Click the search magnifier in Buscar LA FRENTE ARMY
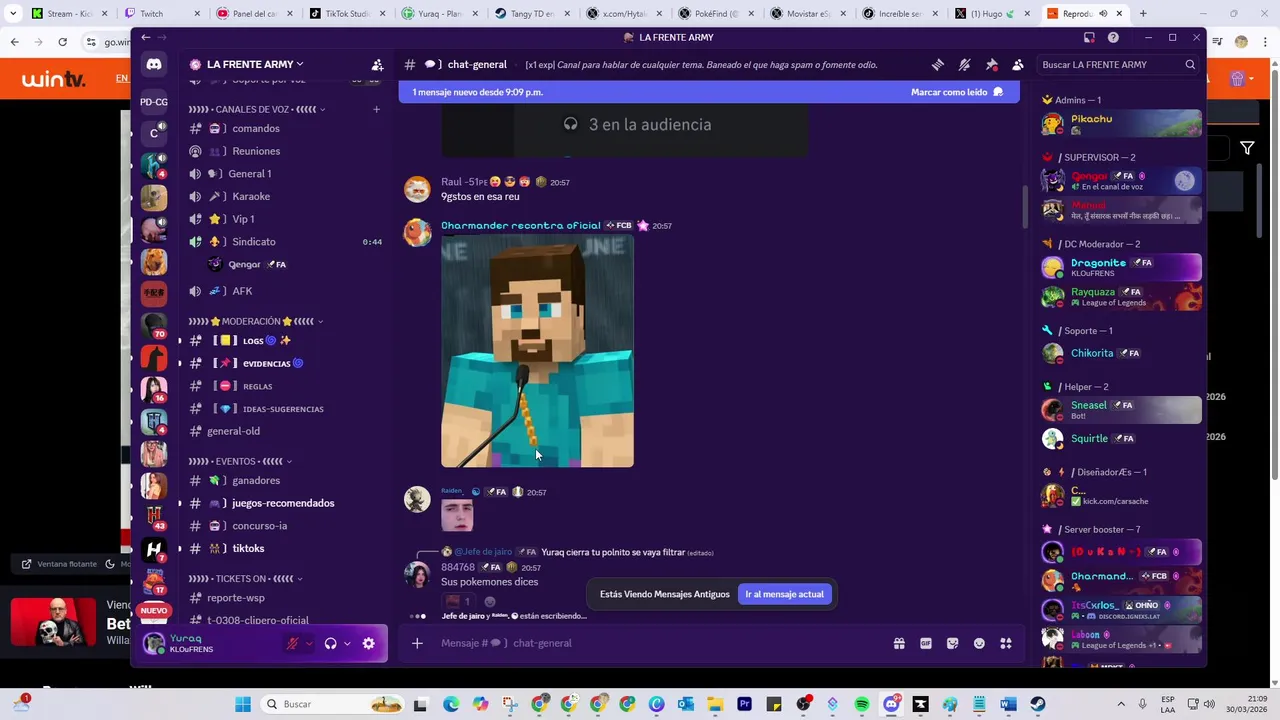1280x720 pixels. (x=1190, y=65)
